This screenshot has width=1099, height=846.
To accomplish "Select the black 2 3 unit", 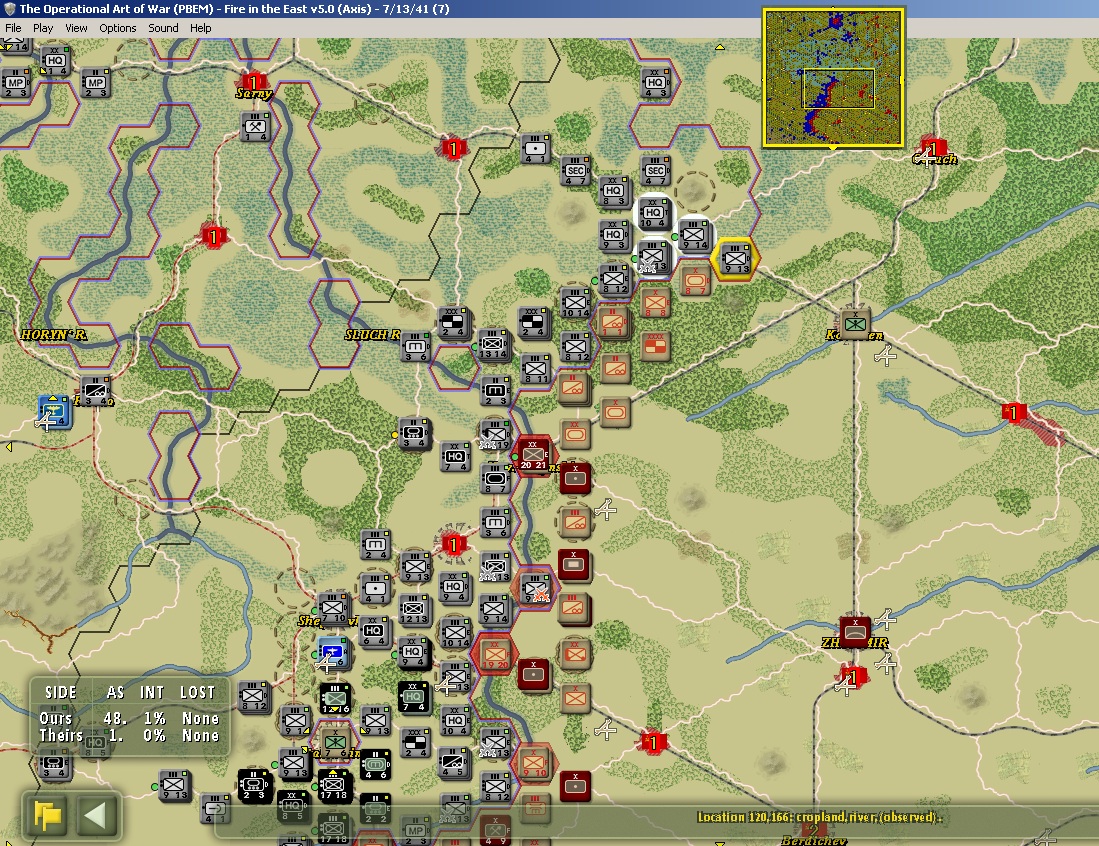I will point(254,786).
